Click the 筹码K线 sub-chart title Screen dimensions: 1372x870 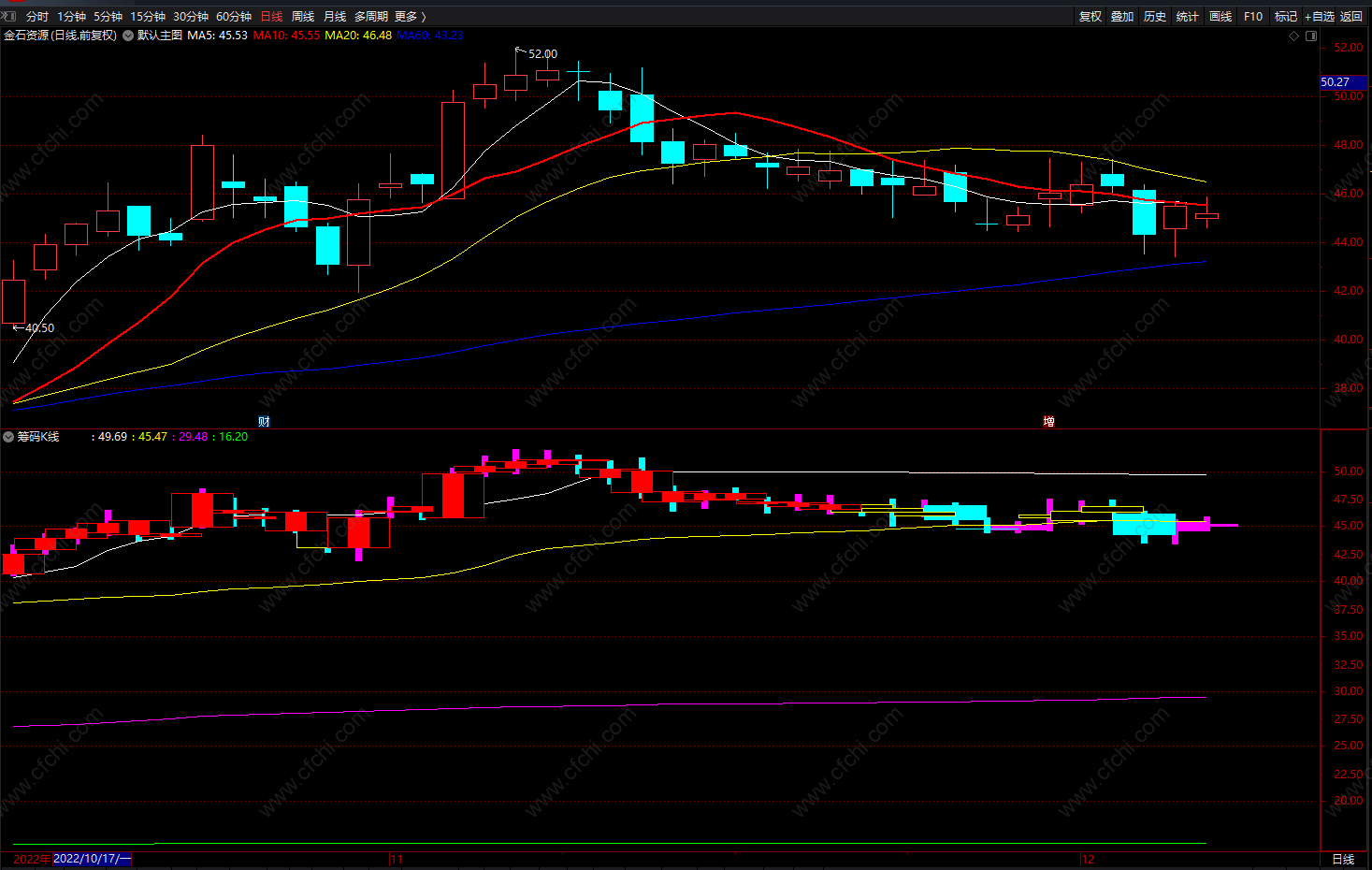[x=37, y=437]
